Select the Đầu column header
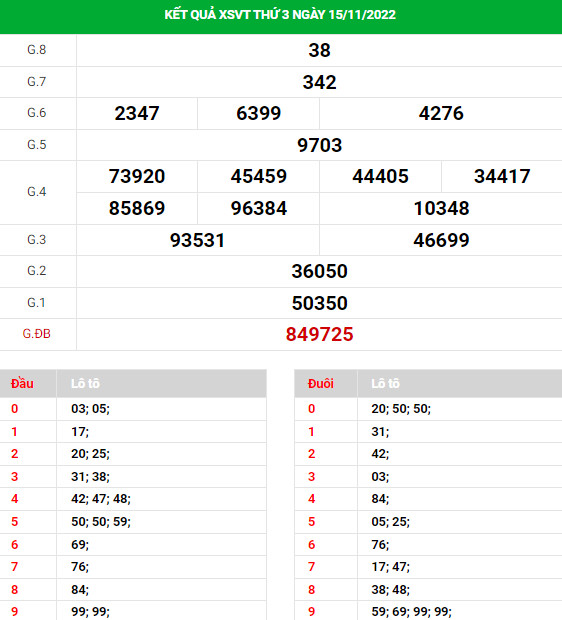The height and width of the screenshot is (620, 562). coord(22,383)
